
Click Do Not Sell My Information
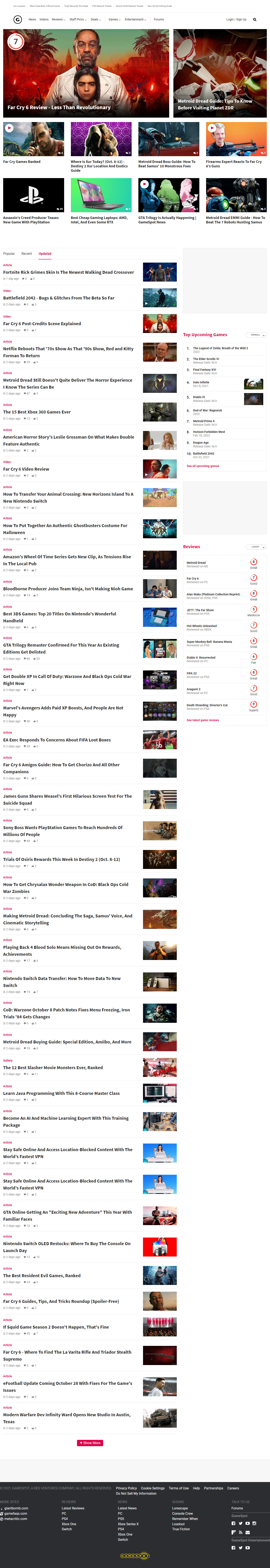click(136, 1494)
